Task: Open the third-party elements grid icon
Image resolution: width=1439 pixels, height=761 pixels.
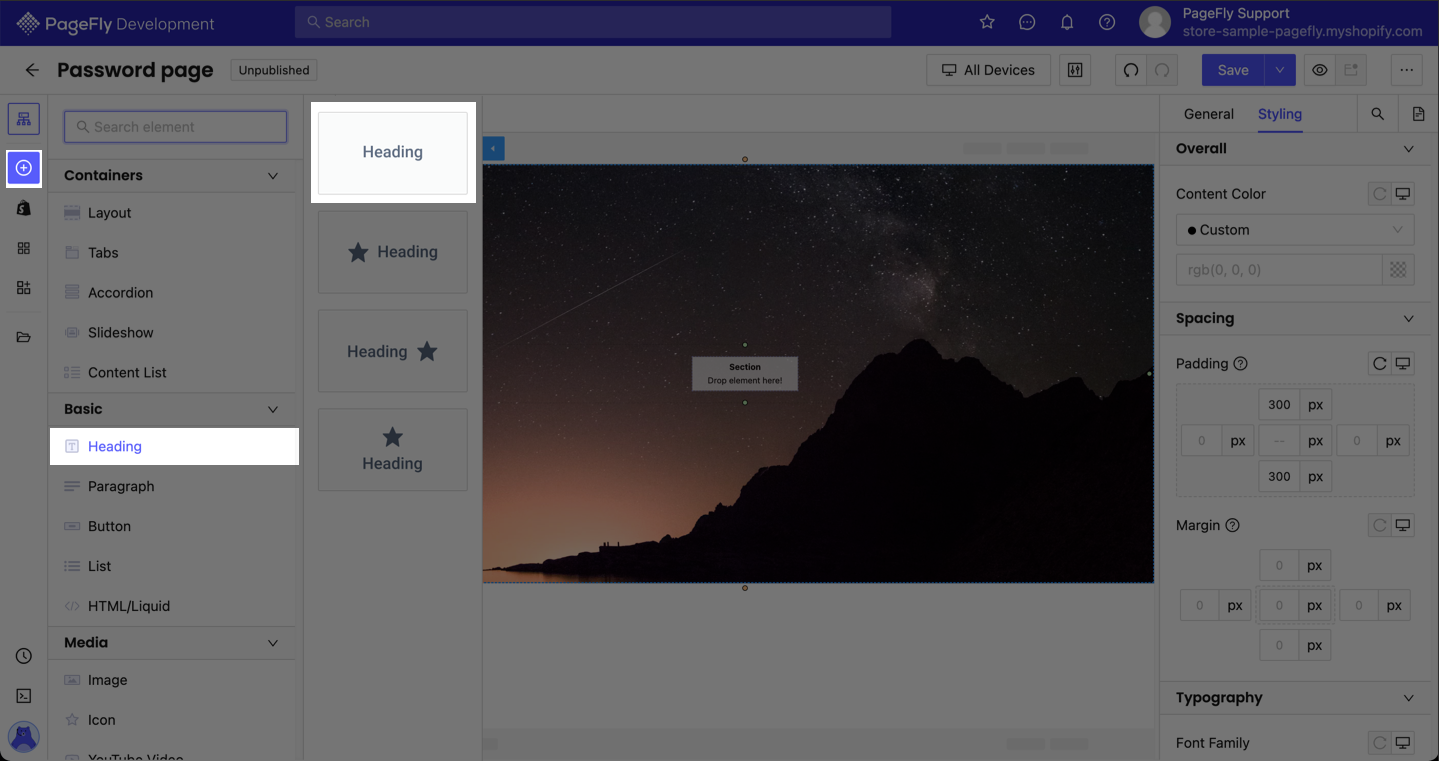Action: tap(24, 248)
